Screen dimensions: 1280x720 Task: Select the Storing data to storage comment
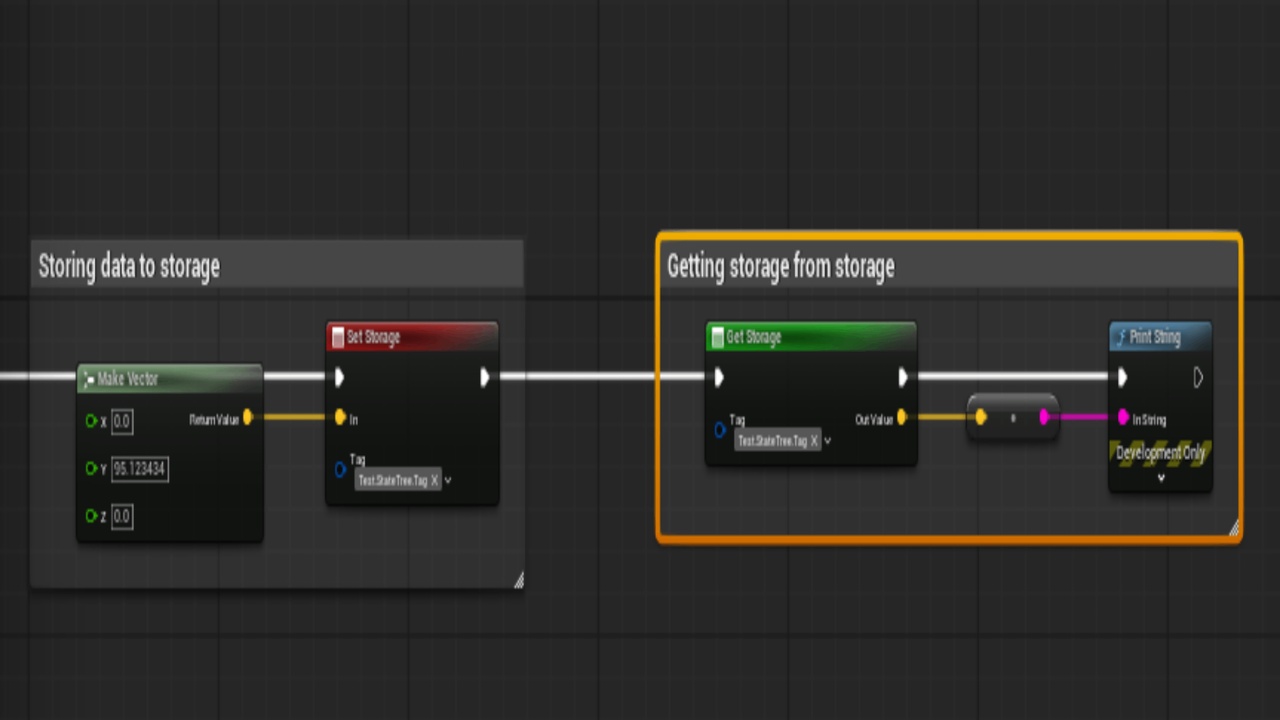click(277, 266)
